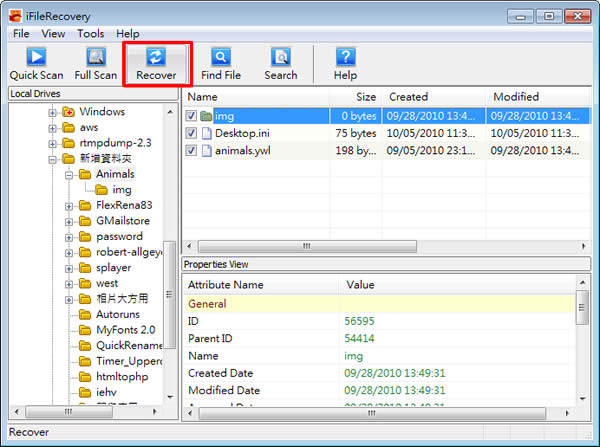Expand the Windows folder node

pyautogui.click(x=52, y=113)
